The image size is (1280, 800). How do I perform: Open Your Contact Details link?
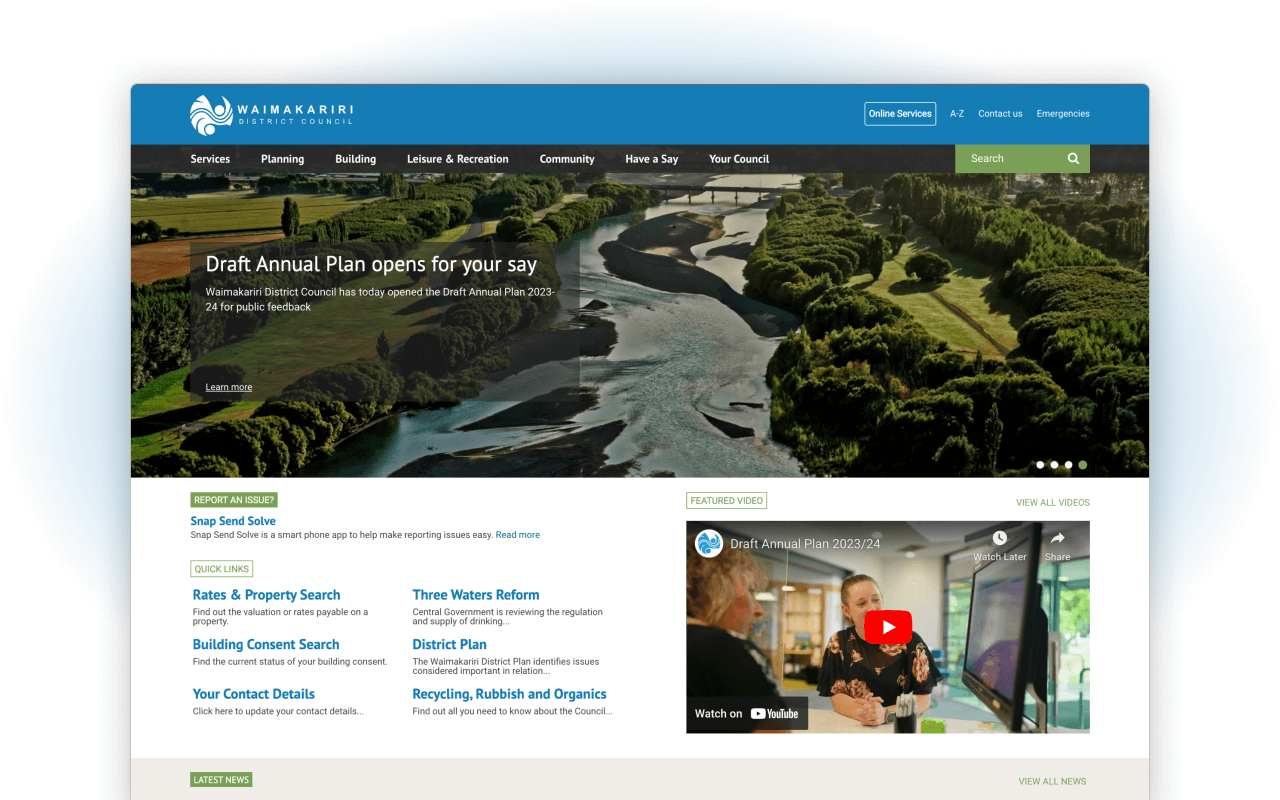[x=254, y=694]
